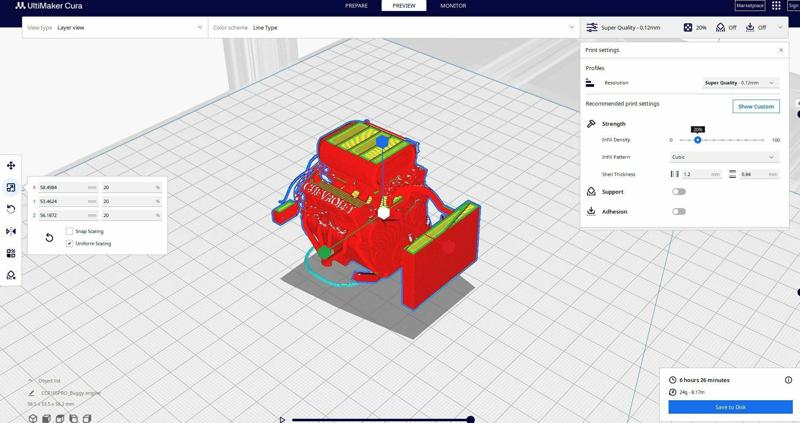Click the print settings sliders icon
This screenshot has width=800, height=423.
click(592, 28)
